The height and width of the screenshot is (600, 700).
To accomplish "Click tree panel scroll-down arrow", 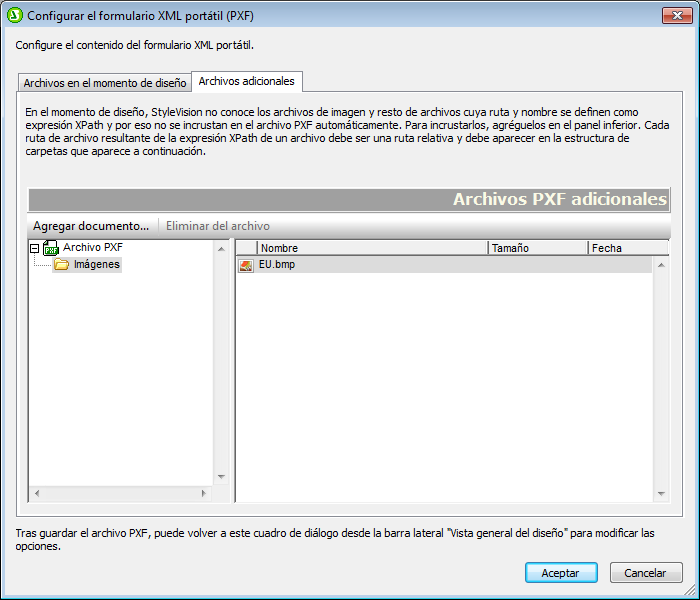I will click(x=221, y=477).
